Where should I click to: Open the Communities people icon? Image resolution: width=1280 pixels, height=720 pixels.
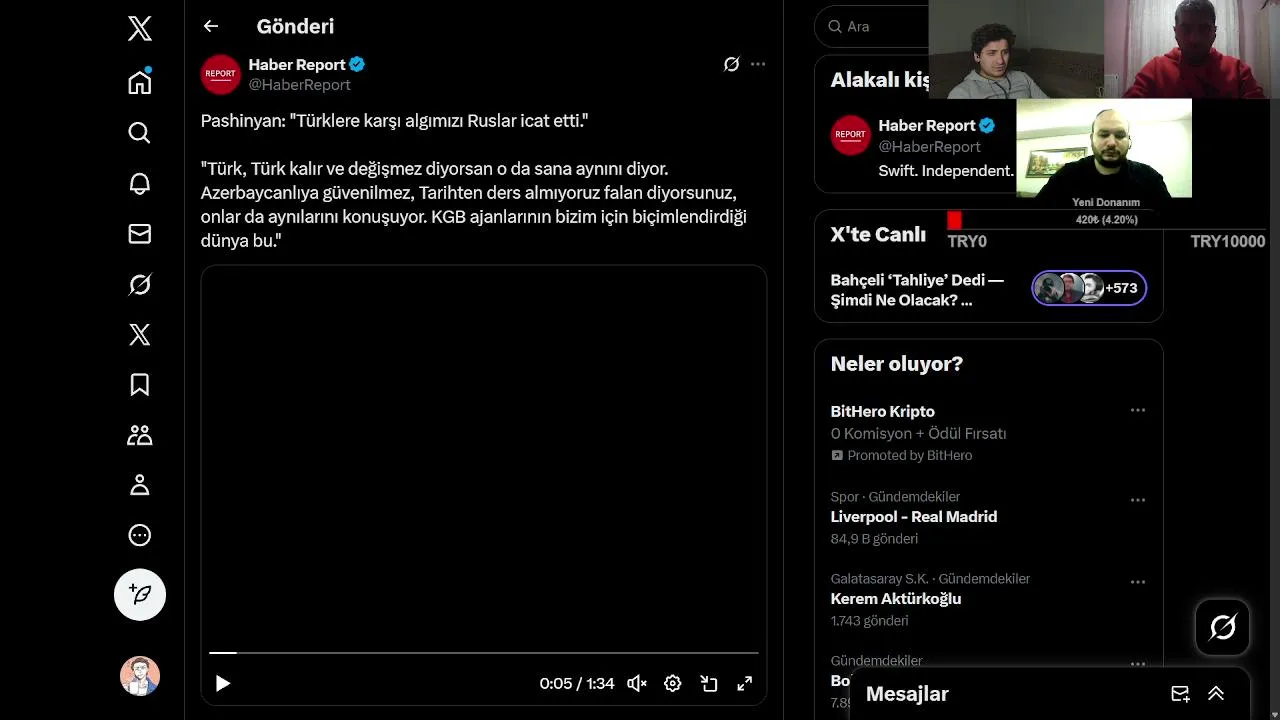pyautogui.click(x=140, y=435)
